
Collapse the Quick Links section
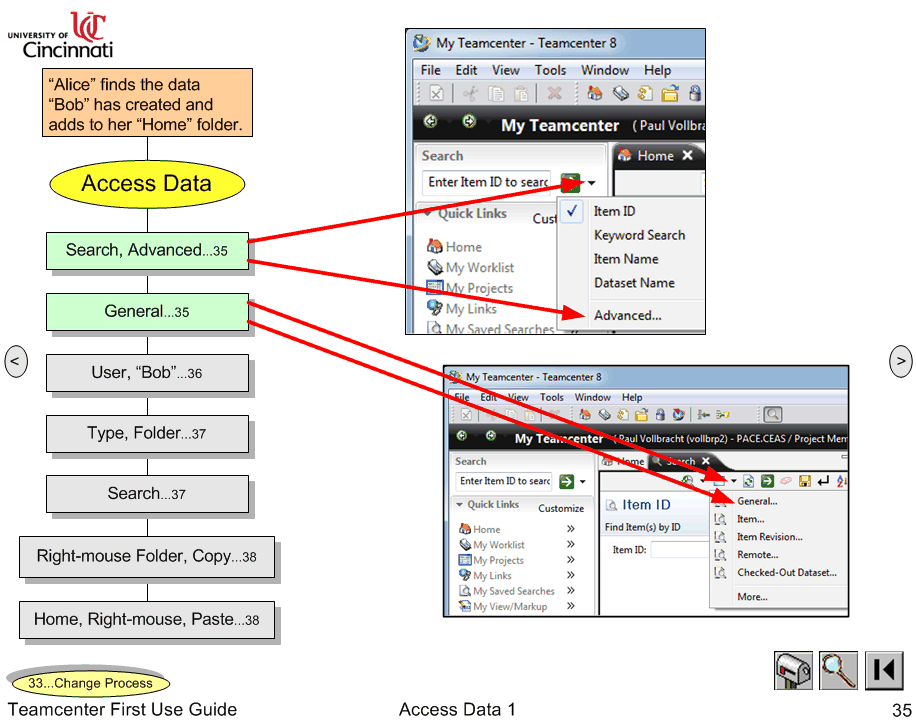460,504
